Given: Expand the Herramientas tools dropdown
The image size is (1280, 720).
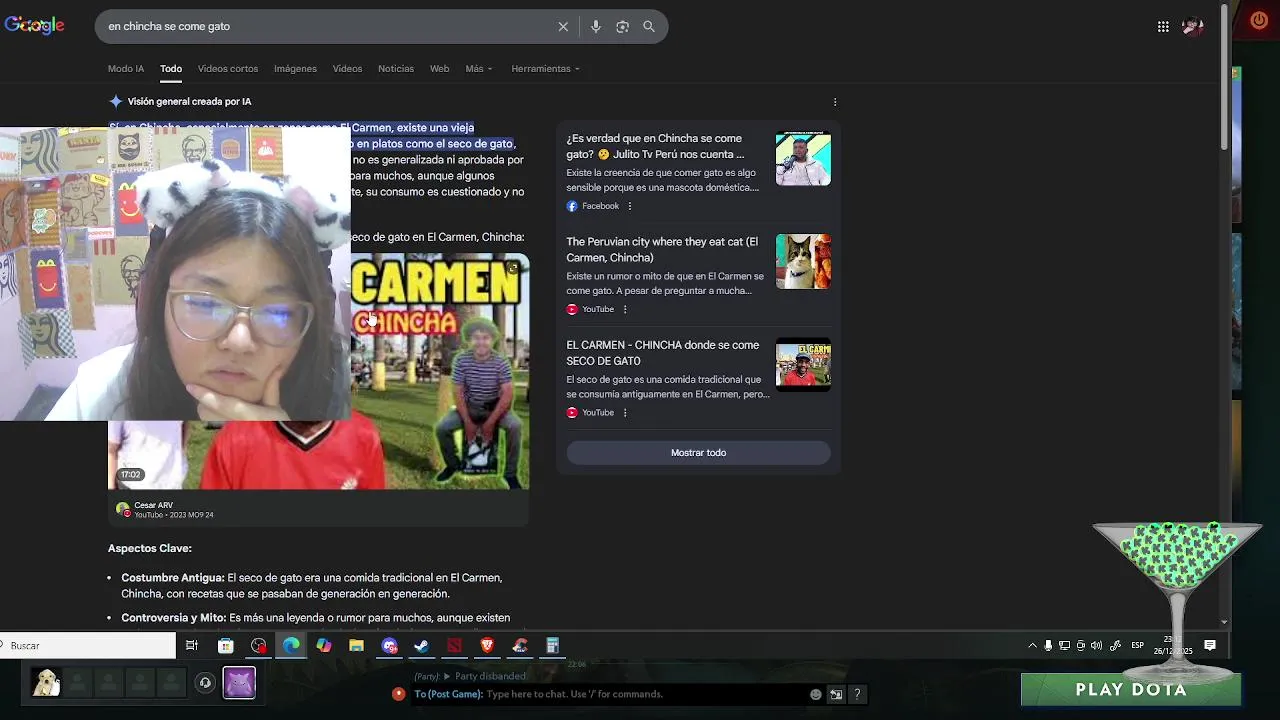Looking at the screenshot, I should (545, 69).
